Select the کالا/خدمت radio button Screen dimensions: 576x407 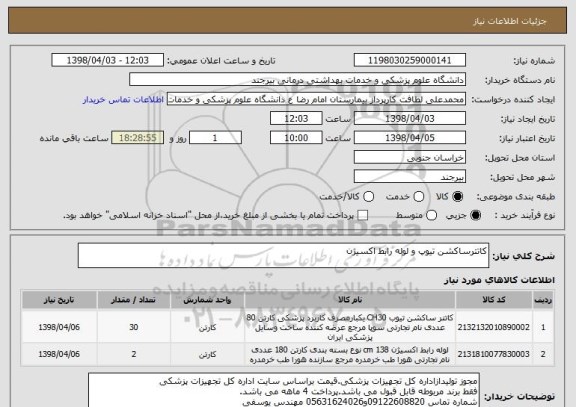(368, 197)
